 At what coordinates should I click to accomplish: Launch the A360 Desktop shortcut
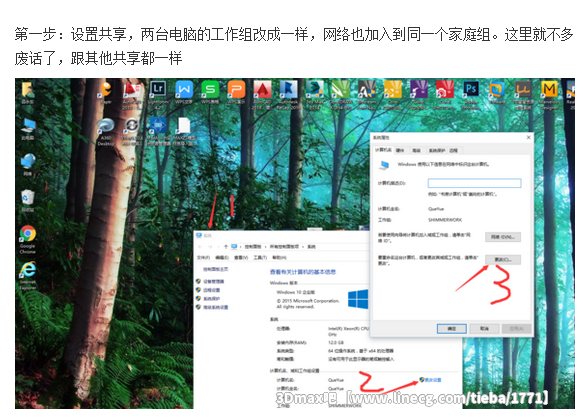(x=106, y=131)
